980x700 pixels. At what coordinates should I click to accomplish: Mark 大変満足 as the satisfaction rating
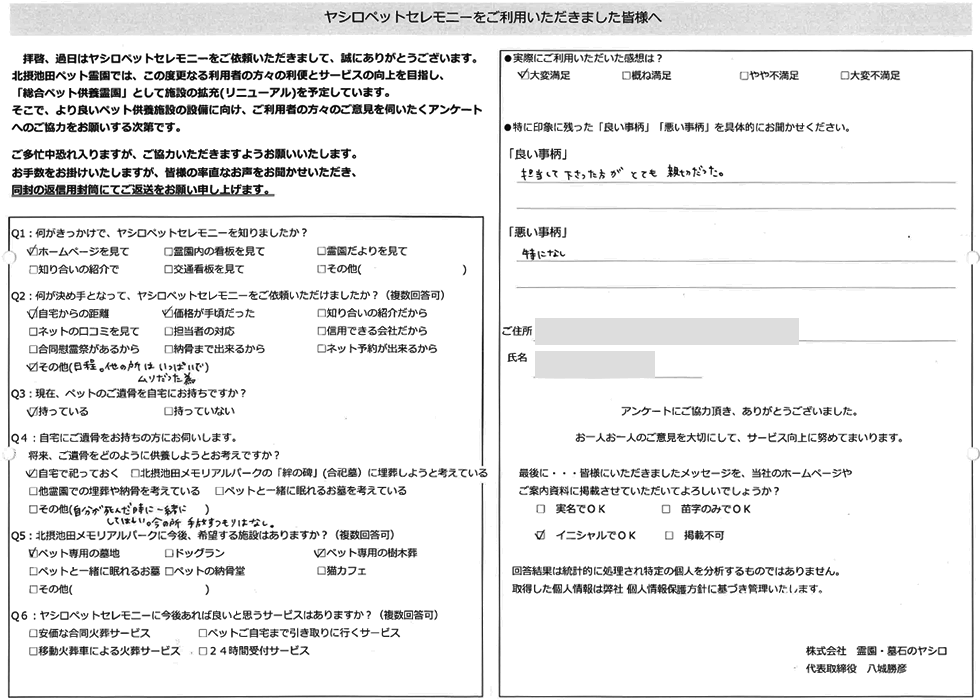pyautogui.click(x=524, y=75)
